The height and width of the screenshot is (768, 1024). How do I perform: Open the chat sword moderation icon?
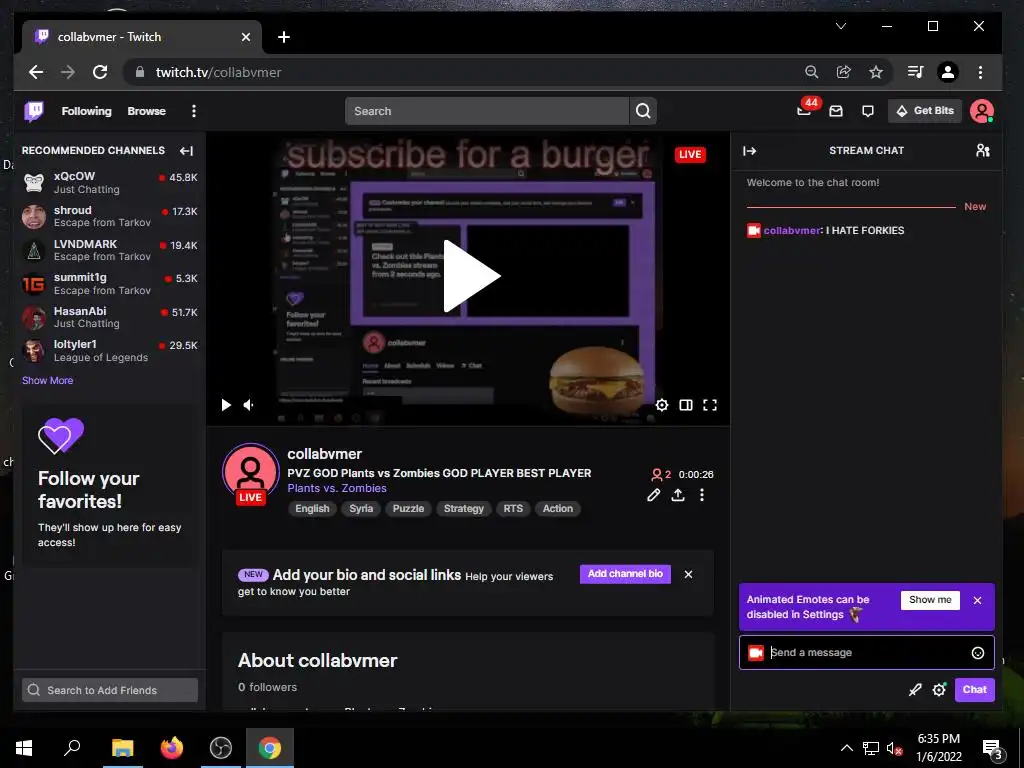click(915, 690)
